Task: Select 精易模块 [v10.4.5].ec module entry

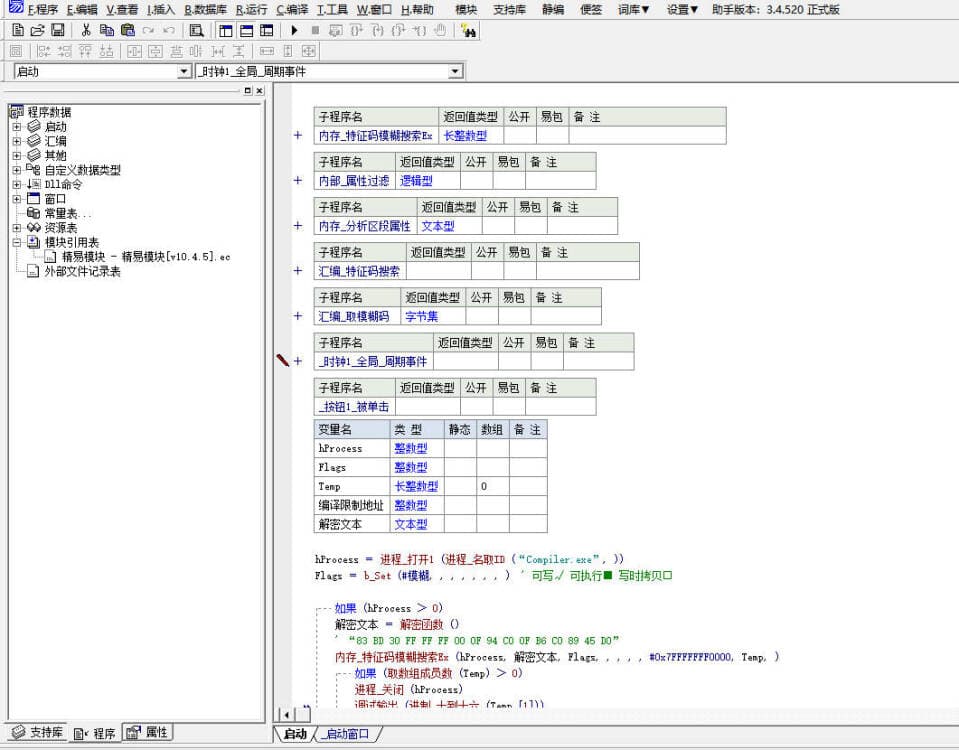Action: [x=146, y=257]
